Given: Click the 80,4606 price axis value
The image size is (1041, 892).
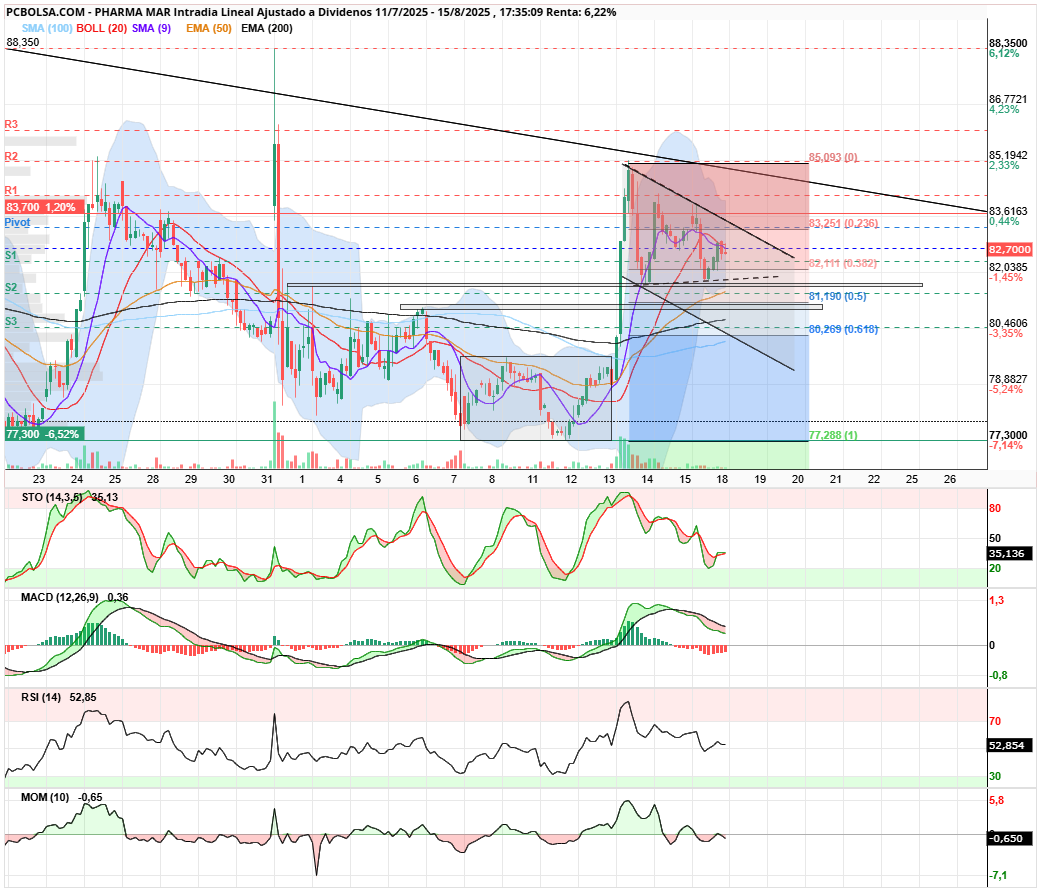Looking at the screenshot, I should click(x=1008, y=323).
